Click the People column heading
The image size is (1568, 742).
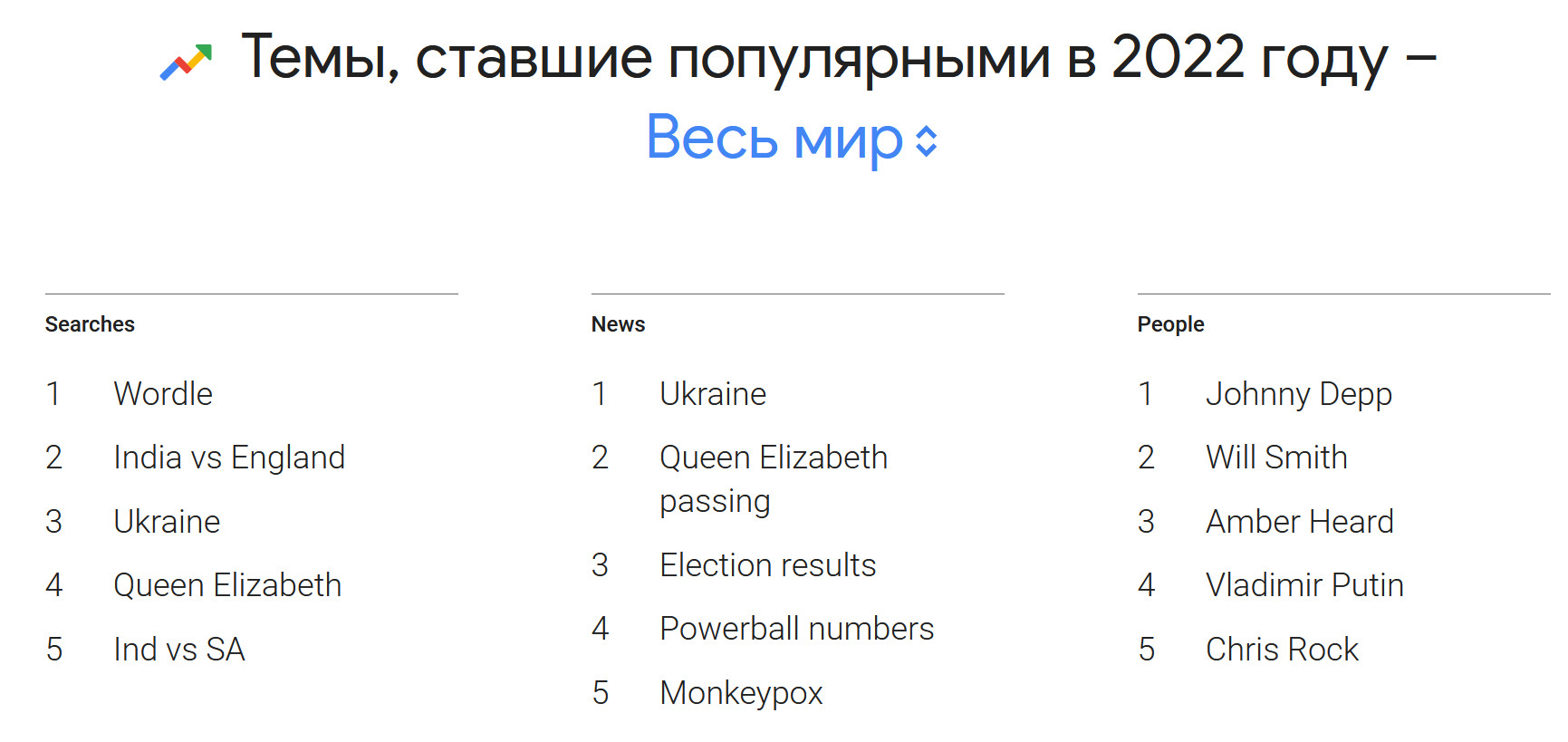(x=1170, y=324)
